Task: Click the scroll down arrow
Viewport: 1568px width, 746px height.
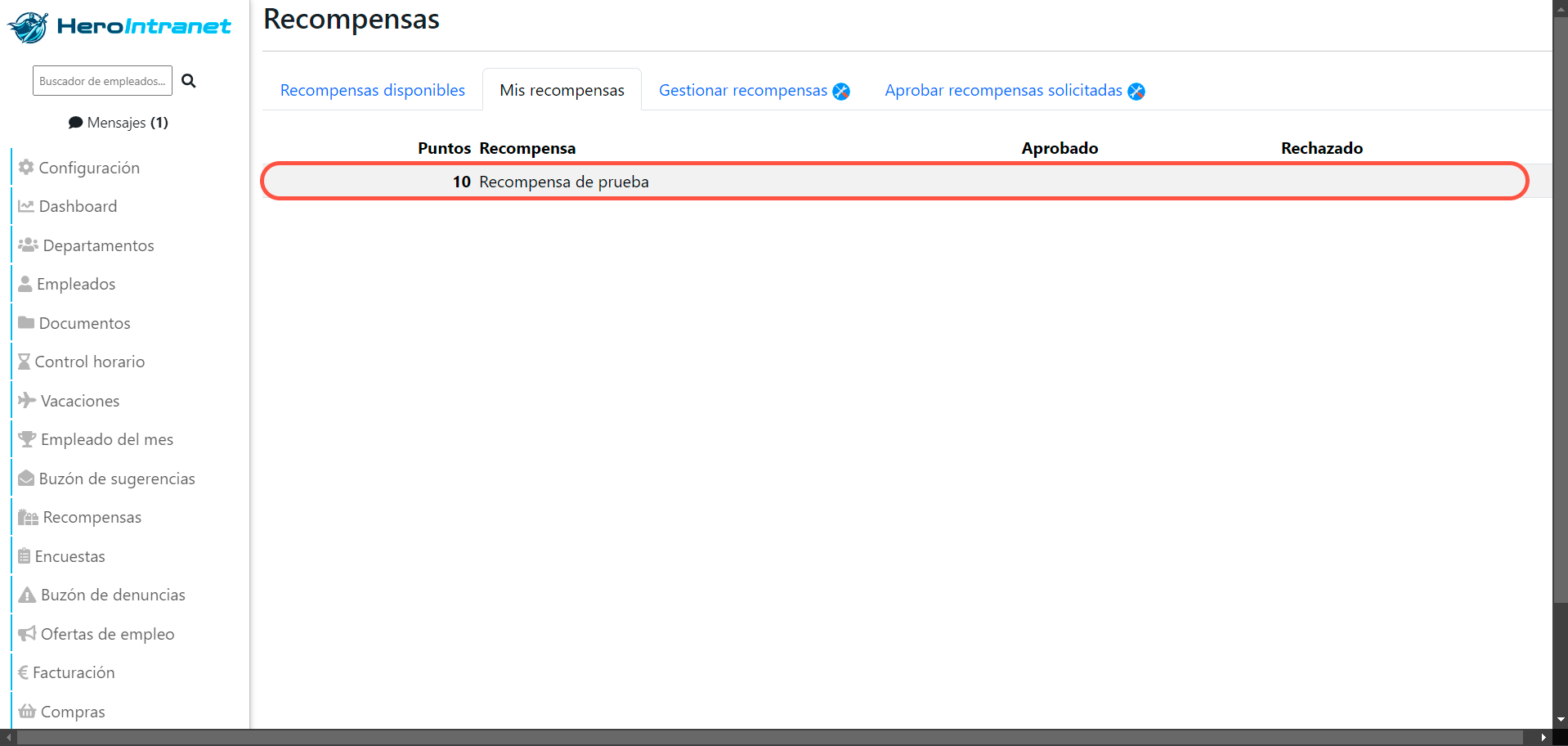Action: pyautogui.click(x=1561, y=720)
